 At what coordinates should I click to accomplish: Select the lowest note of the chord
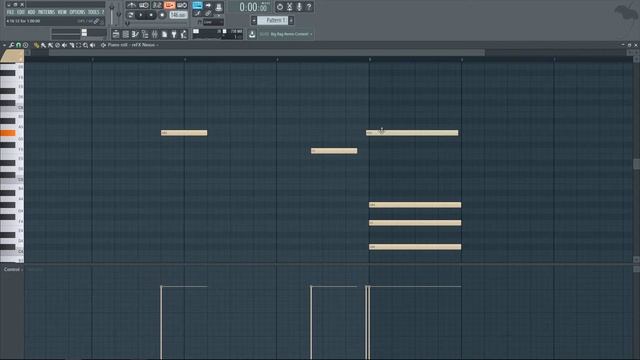[415, 247]
